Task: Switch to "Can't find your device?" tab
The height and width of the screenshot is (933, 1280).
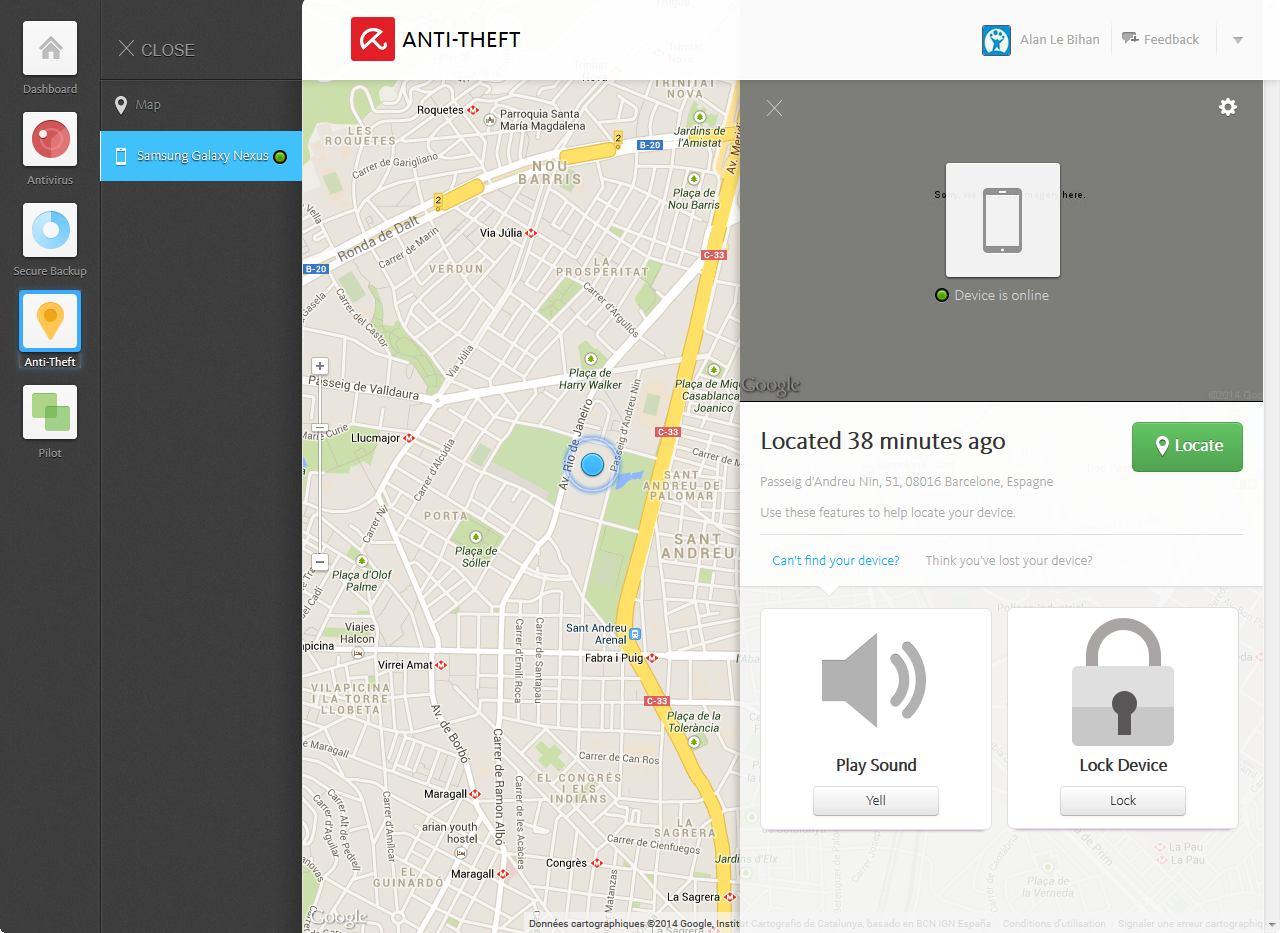Action: 836,561
